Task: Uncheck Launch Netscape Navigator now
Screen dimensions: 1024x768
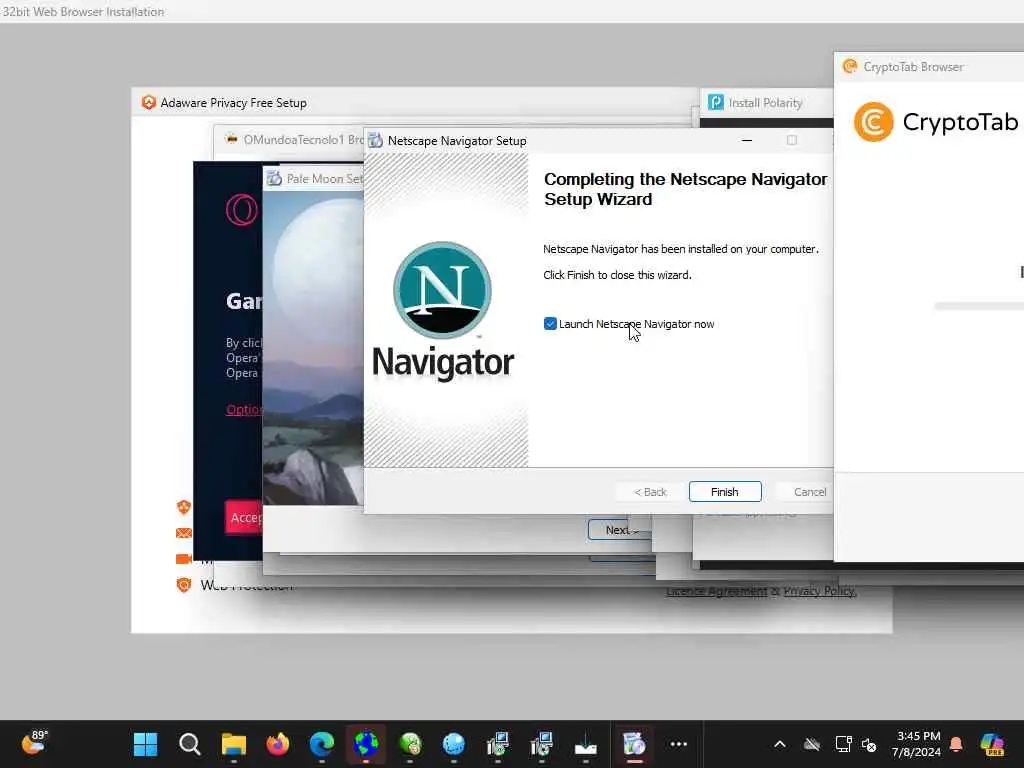Action: 550,324
